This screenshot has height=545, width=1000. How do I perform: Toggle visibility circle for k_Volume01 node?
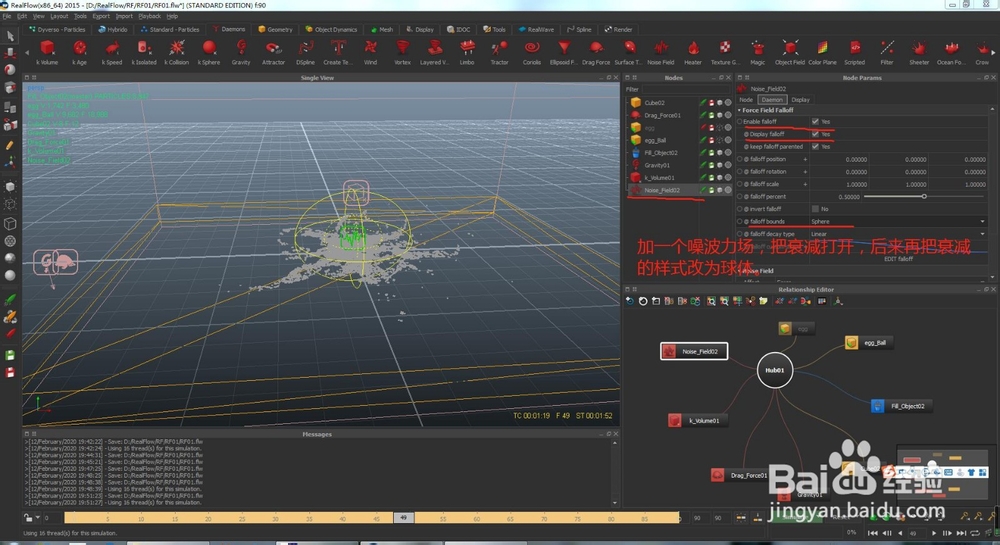click(x=728, y=178)
